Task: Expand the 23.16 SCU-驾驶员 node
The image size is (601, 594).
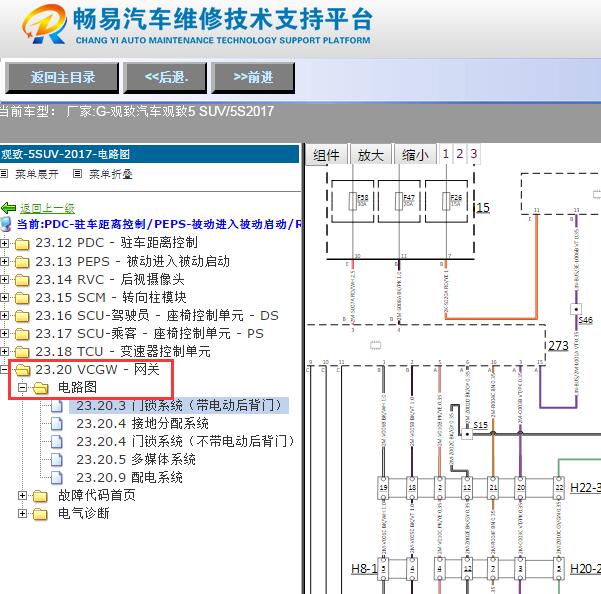Action: 4,315
